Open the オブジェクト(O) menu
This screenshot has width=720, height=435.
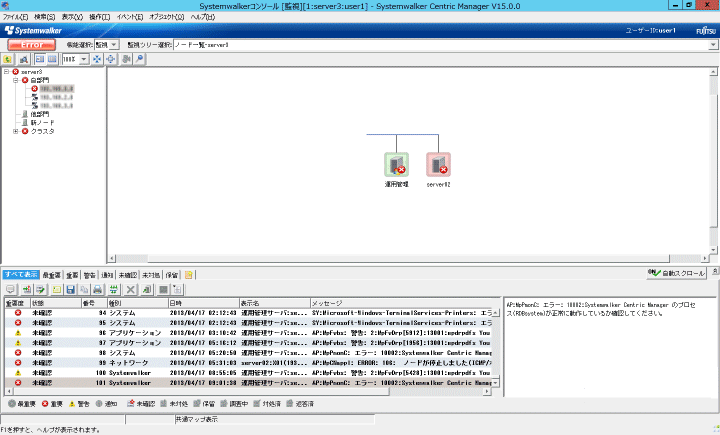click(x=166, y=17)
